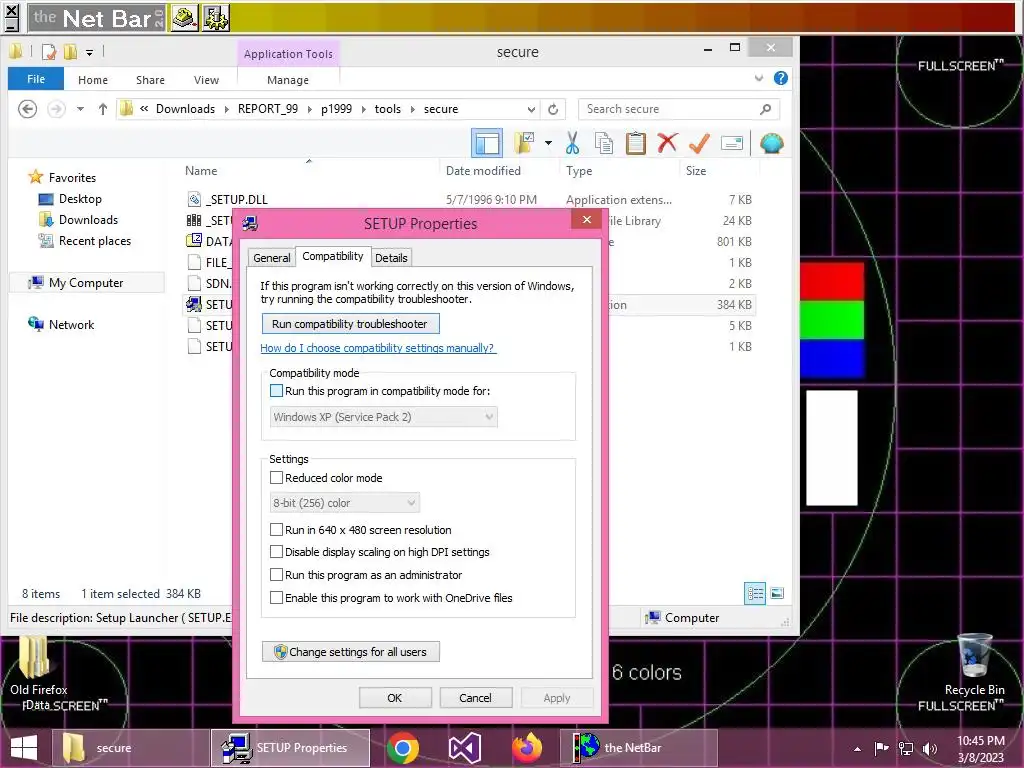Open the 8-bit (256) color dropdown
The width and height of the screenshot is (1024, 768).
pyautogui.click(x=344, y=503)
